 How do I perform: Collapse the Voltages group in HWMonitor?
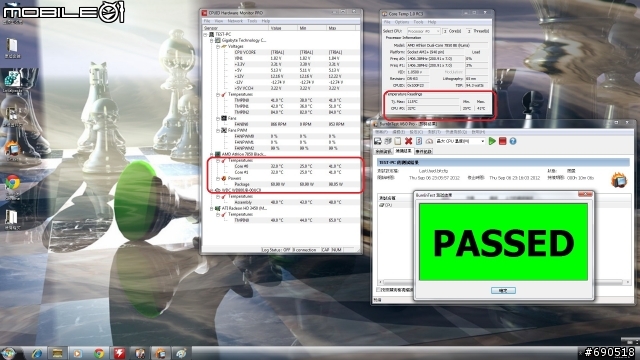pyautogui.click(x=218, y=47)
